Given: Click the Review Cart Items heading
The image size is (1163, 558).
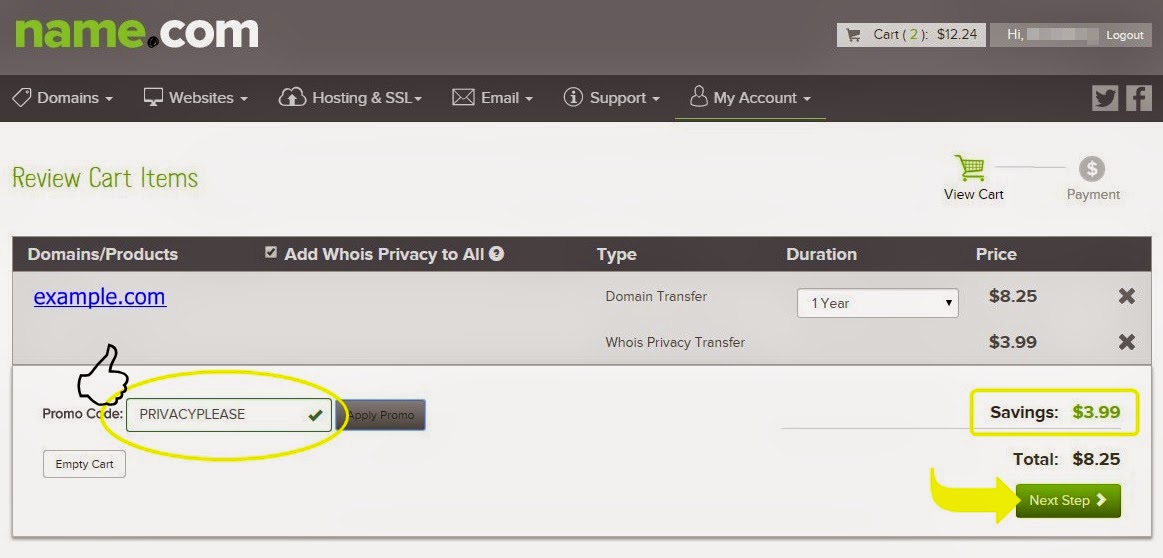Looking at the screenshot, I should click(105, 178).
